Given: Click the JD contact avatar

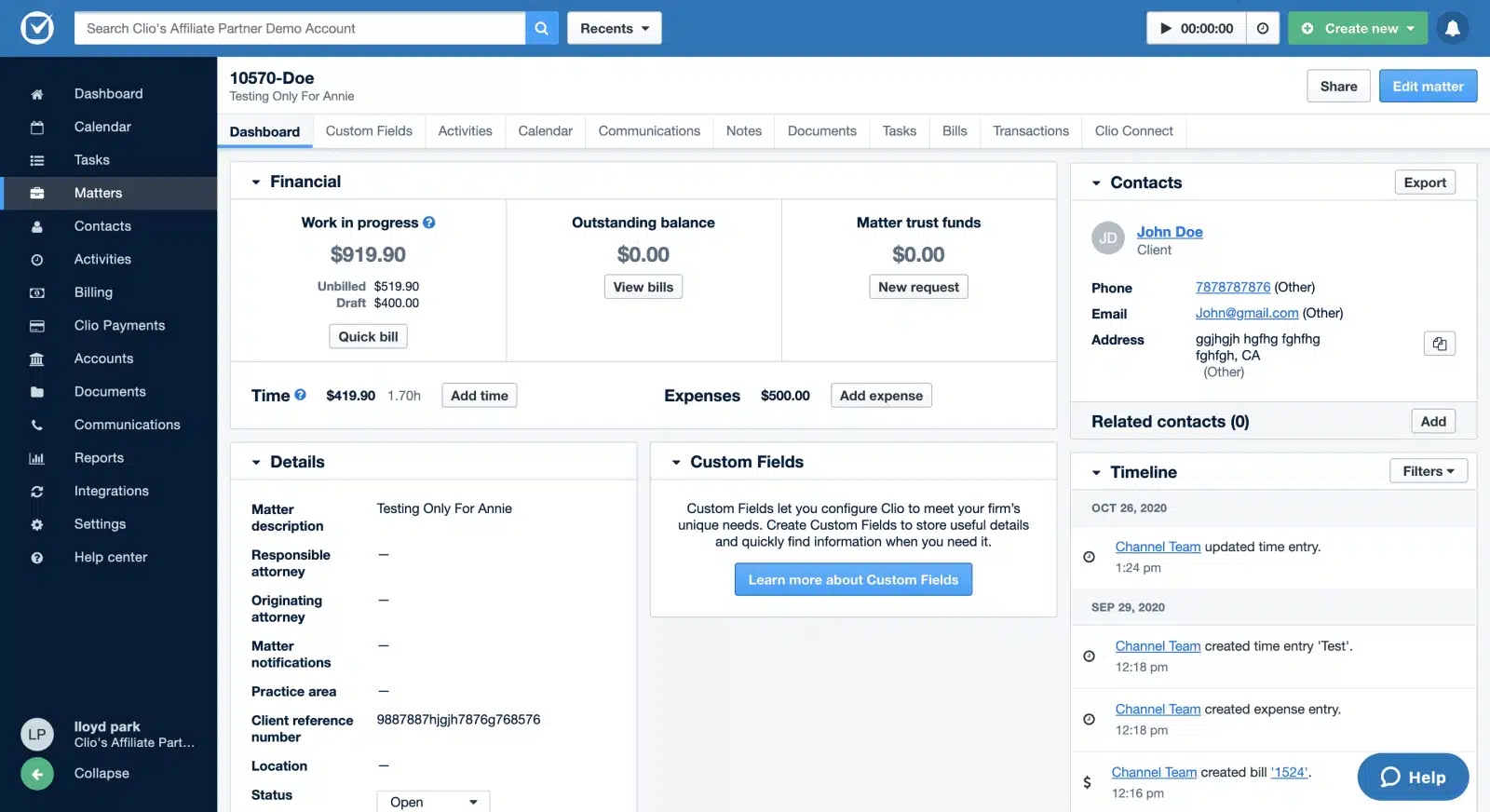Looking at the screenshot, I should pos(1108,238).
